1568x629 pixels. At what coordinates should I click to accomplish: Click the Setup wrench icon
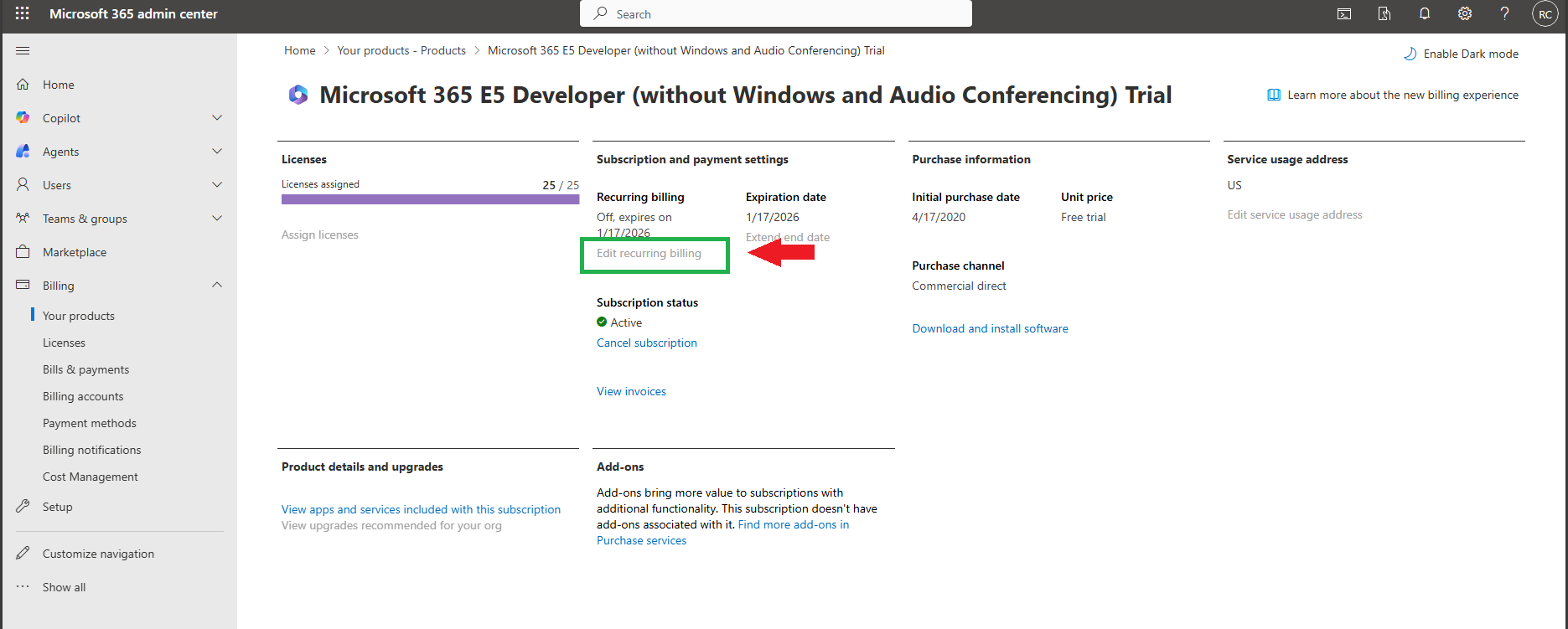pyautogui.click(x=23, y=507)
